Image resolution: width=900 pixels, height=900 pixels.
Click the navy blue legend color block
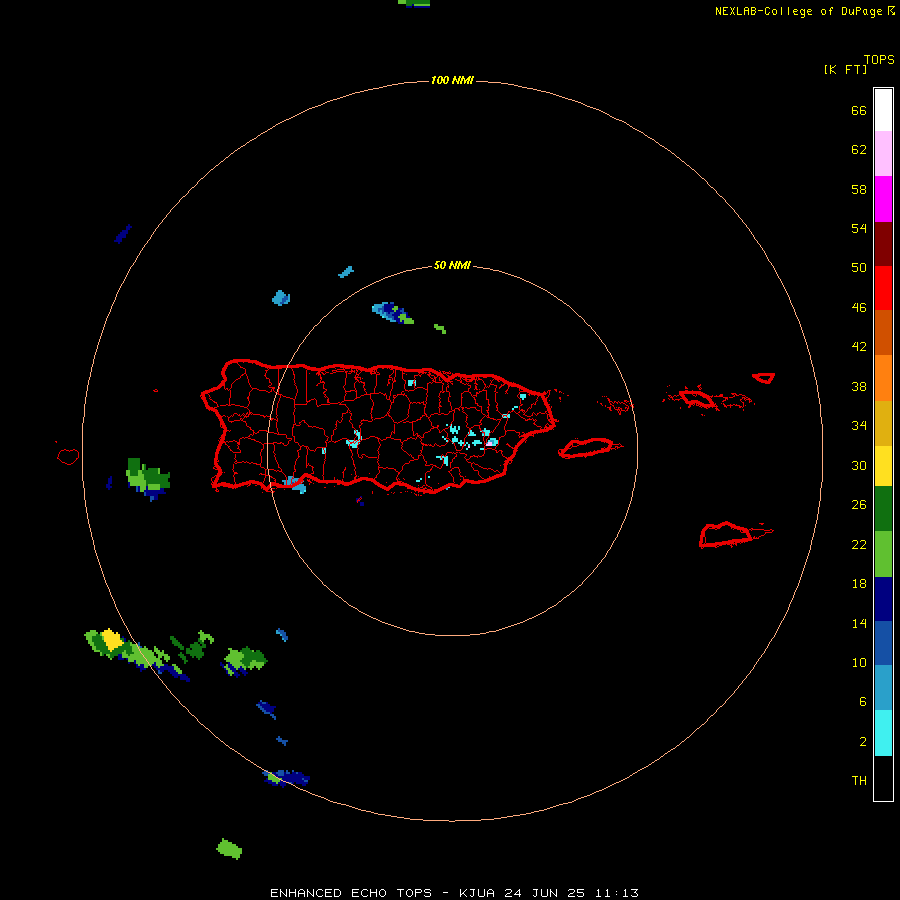[x=883, y=599]
